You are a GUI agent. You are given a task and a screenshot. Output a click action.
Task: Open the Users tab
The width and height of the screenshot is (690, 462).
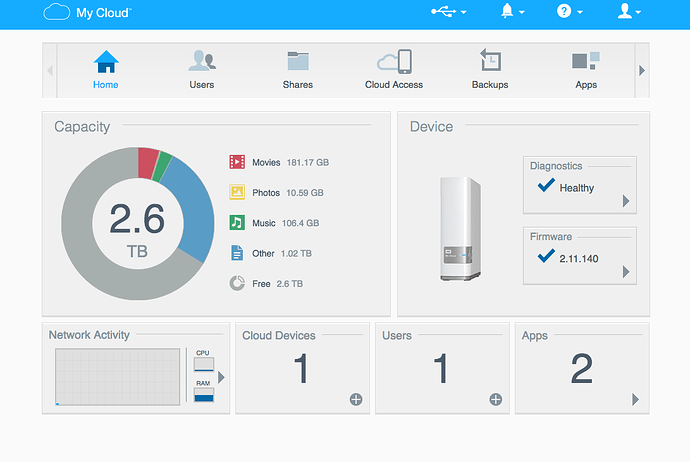coord(202,70)
